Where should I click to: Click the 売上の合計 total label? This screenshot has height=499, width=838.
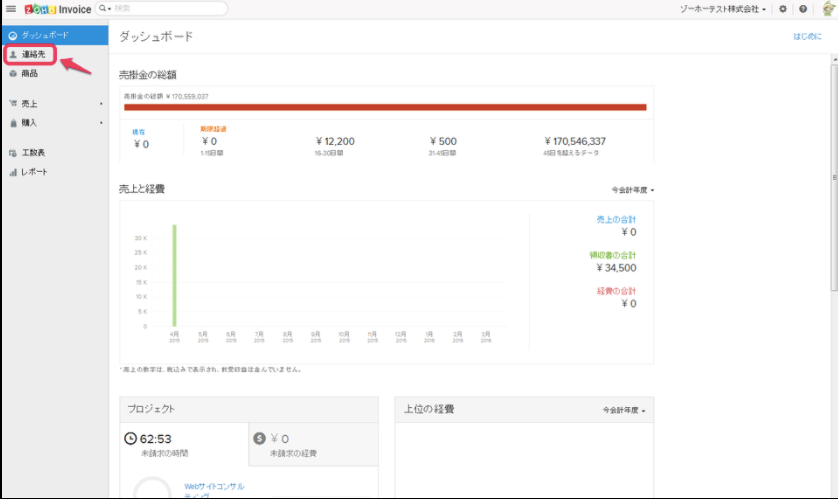click(616, 220)
